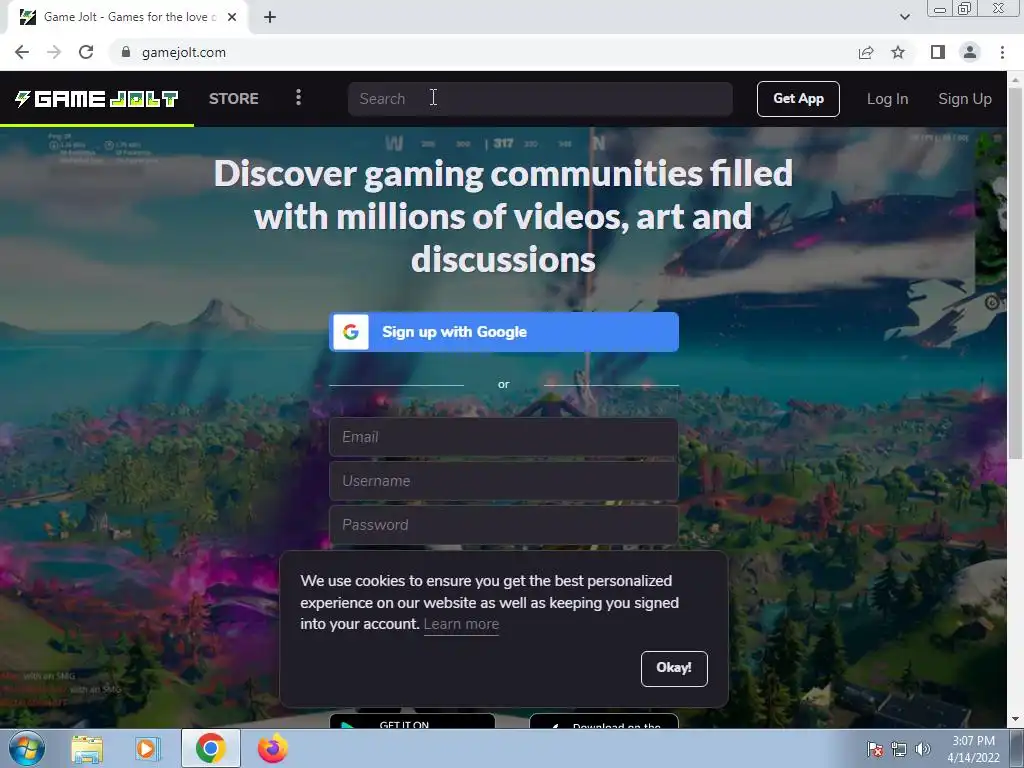Click the gamejolt.com address bar
Viewport: 1024px width, 768px height.
tap(483, 52)
